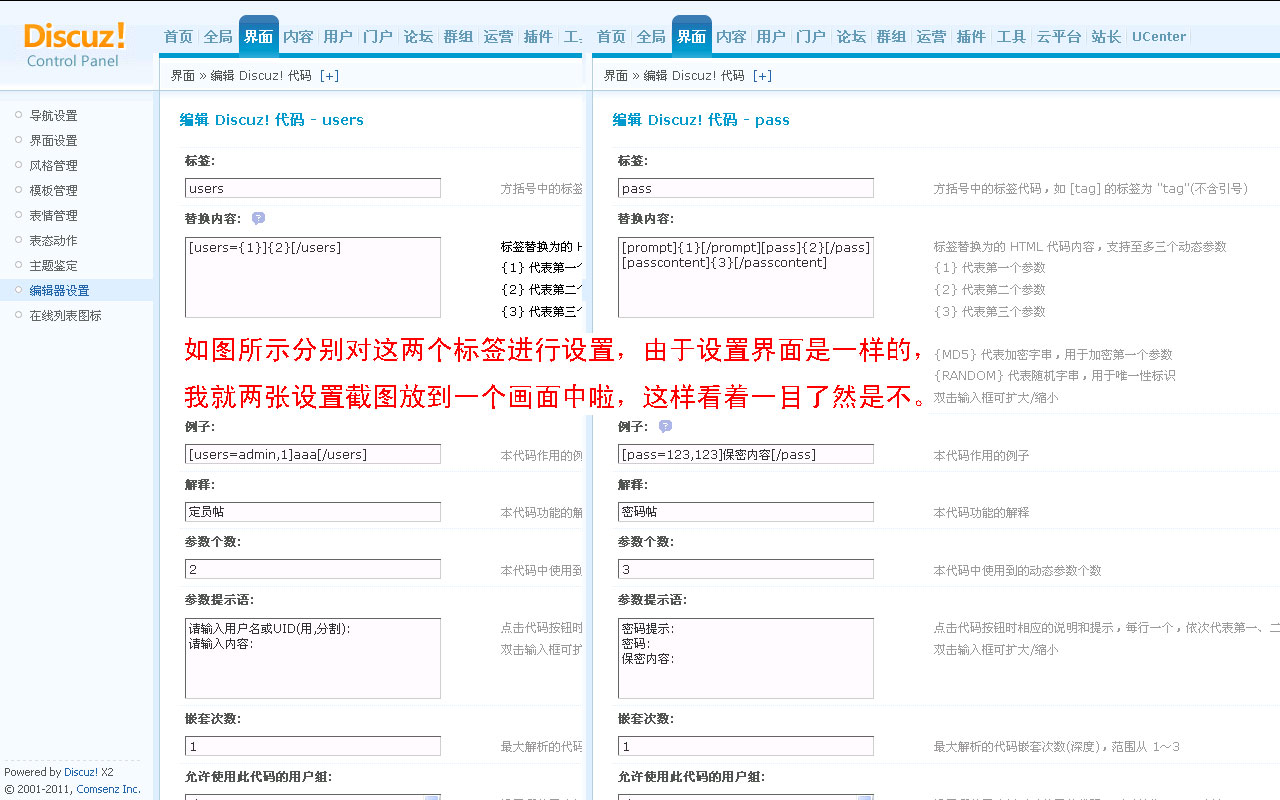Click 标签 field containing 'pass'
Image resolution: width=1280 pixels, height=800 pixels.
coord(746,188)
